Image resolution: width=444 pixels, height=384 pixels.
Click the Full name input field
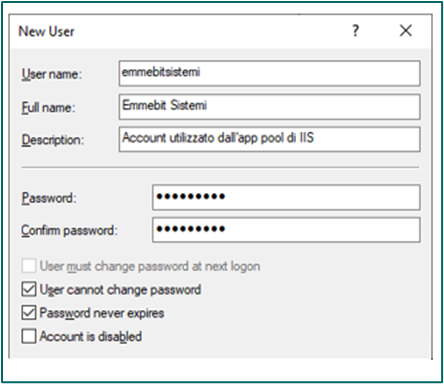pos(269,107)
